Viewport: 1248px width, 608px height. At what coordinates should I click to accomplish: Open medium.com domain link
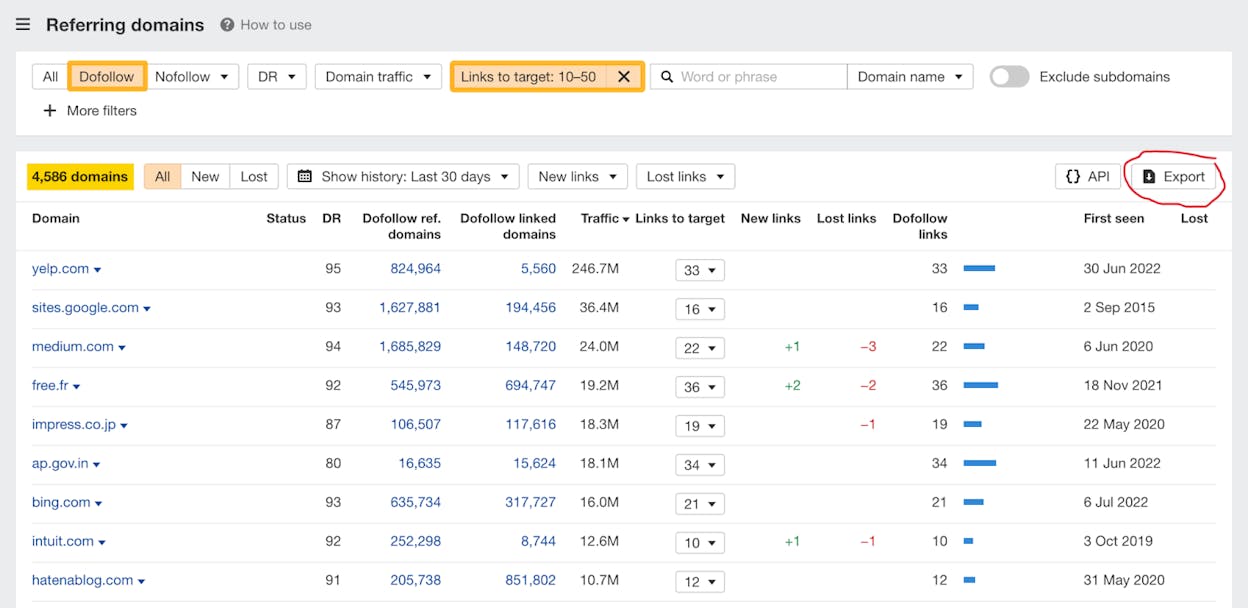(73, 347)
